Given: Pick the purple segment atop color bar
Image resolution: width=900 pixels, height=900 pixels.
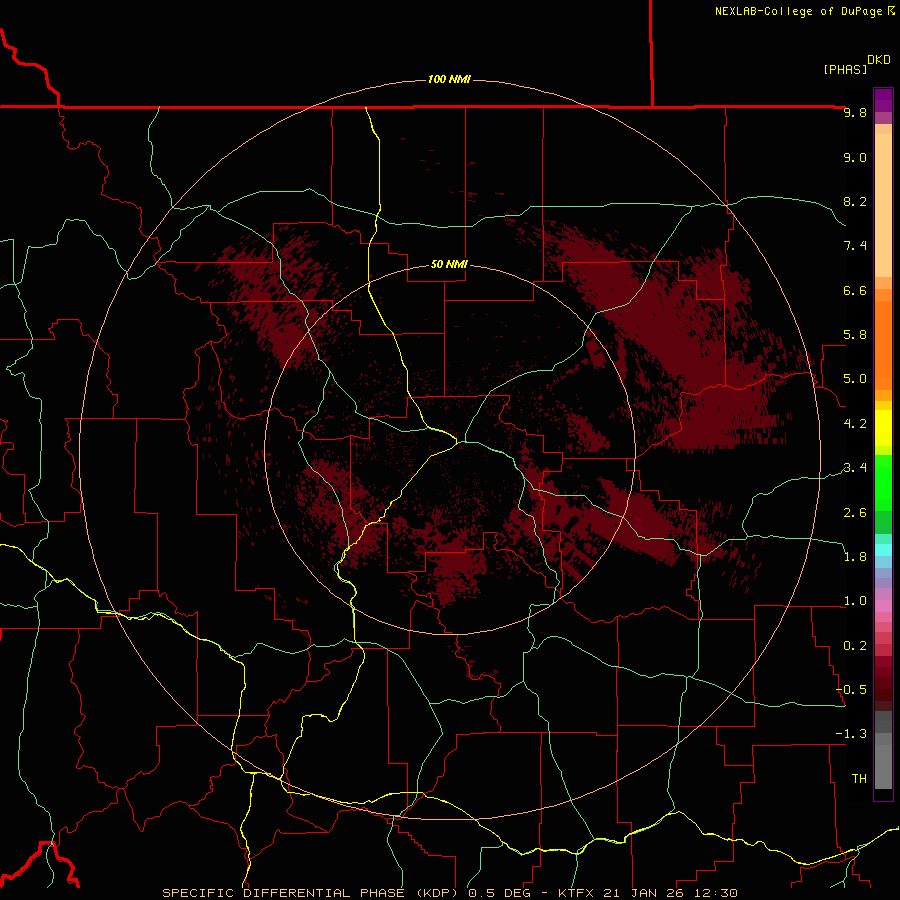Looking at the screenshot, I should click(x=883, y=100).
